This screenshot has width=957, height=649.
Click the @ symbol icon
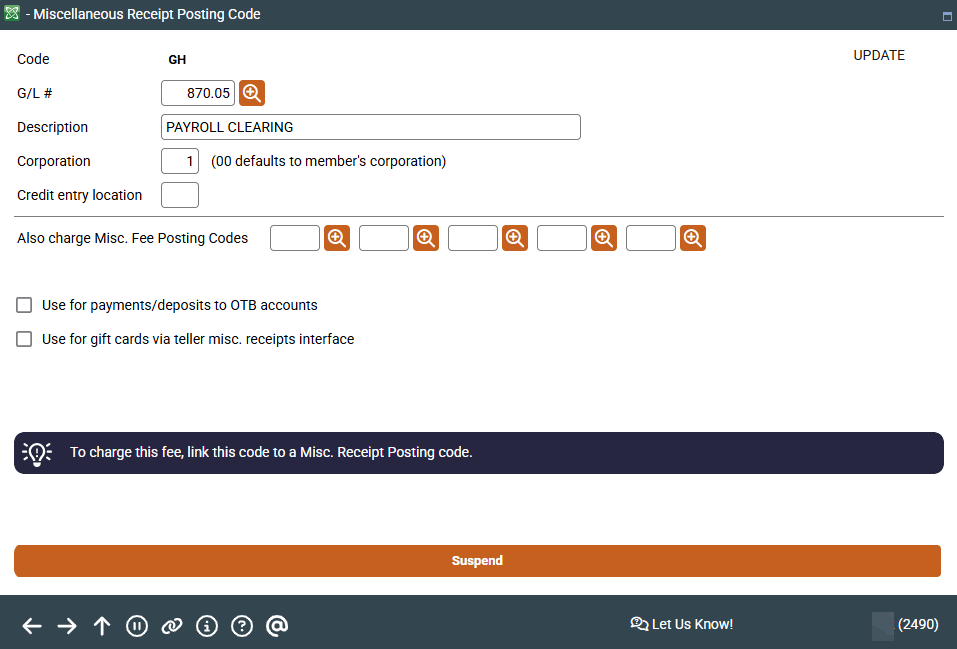pos(277,626)
